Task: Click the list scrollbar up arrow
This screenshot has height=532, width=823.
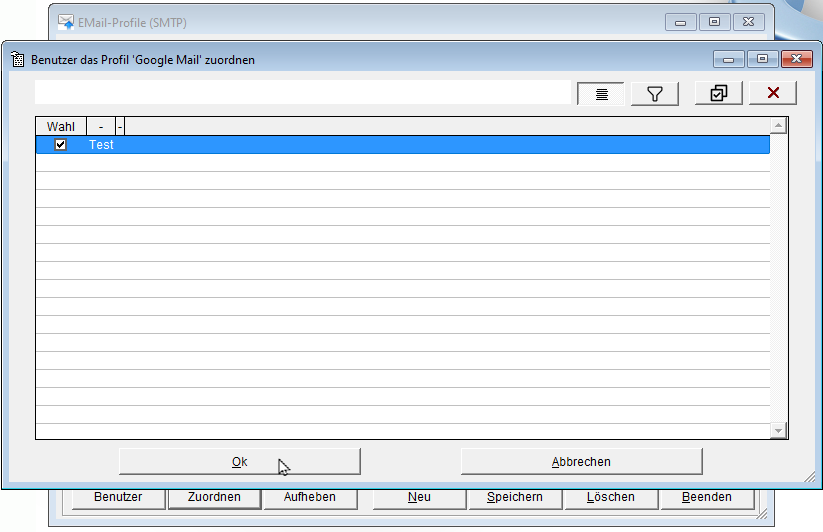Action: coord(778,125)
